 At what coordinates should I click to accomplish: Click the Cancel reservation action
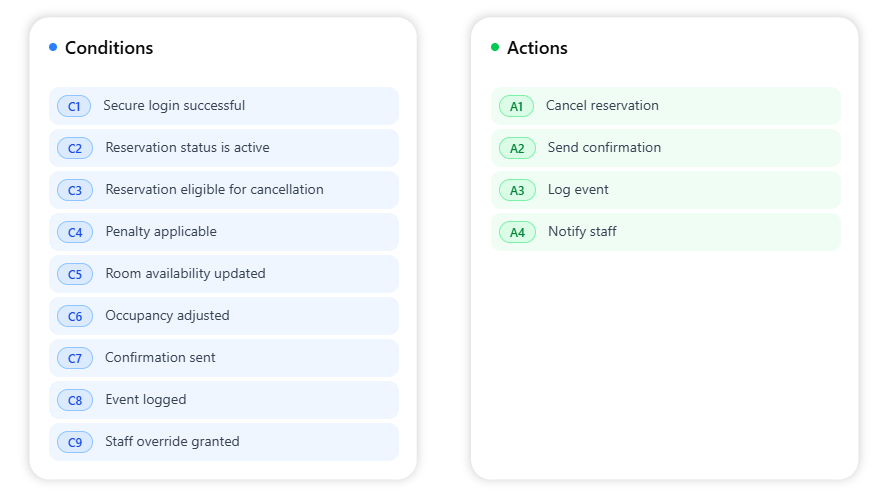602,106
